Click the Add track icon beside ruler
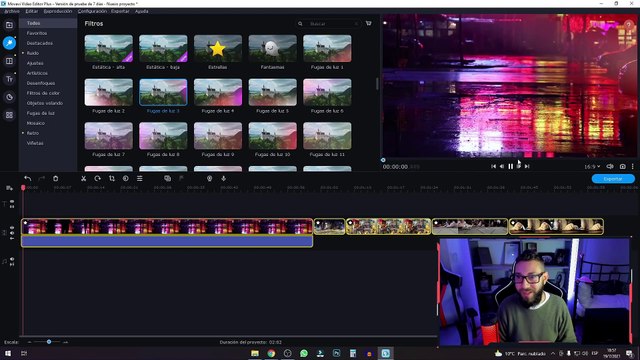 pyautogui.click(x=9, y=188)
